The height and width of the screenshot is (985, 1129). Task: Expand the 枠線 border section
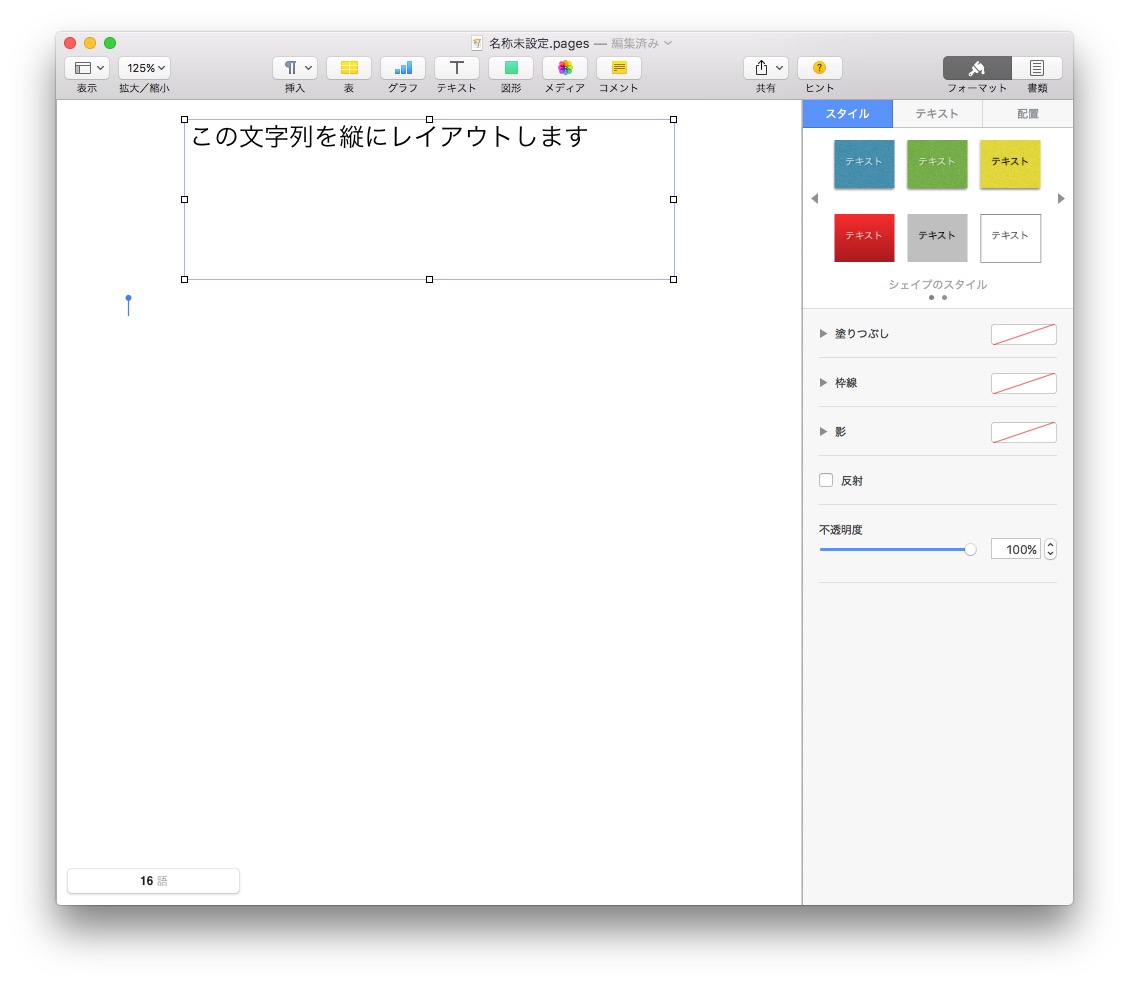(x=824, y=383)
